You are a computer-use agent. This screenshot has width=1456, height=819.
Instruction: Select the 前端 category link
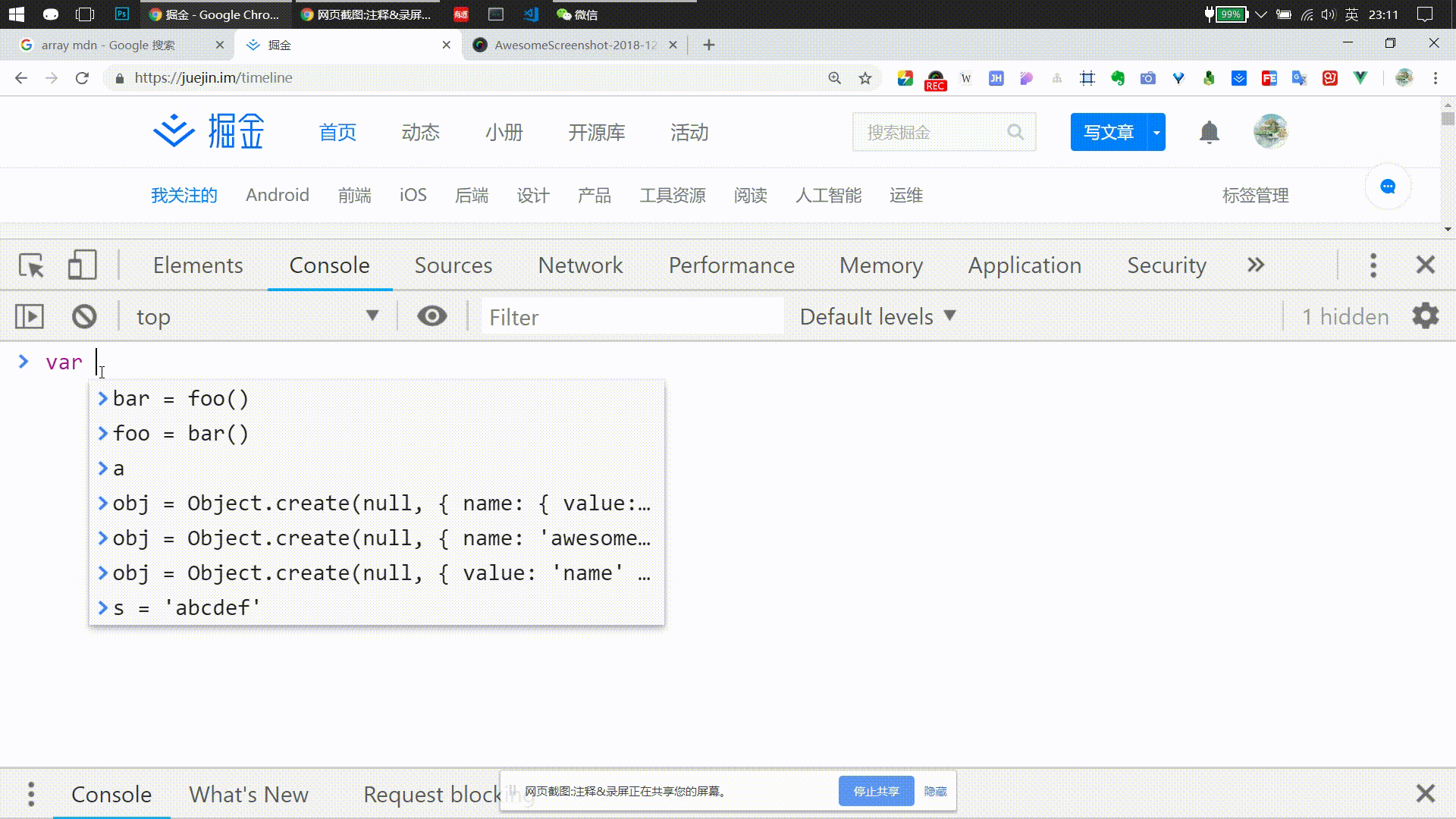click(x=354, y=196)
